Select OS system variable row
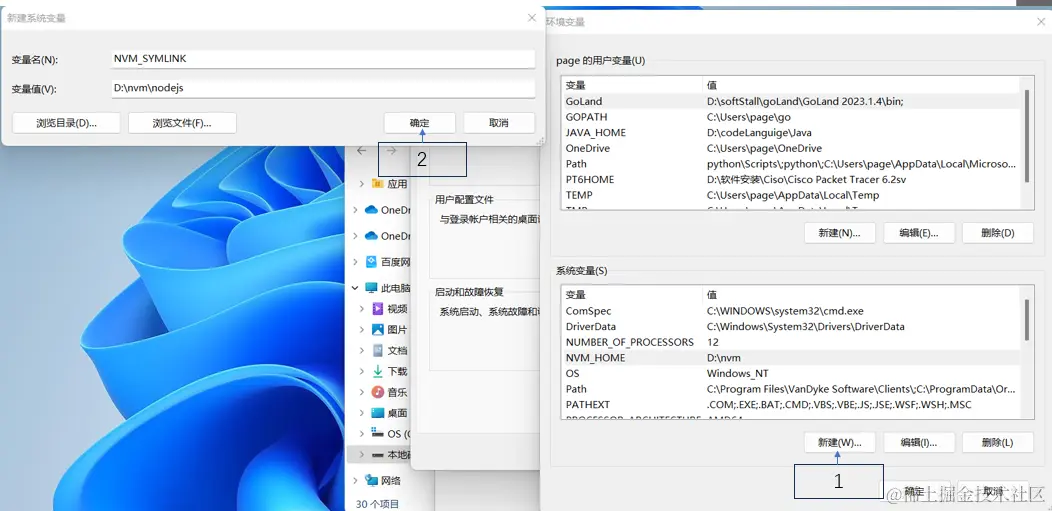Image resolution: width=1052 pixels, height=511 pixels. pos(792,374)
